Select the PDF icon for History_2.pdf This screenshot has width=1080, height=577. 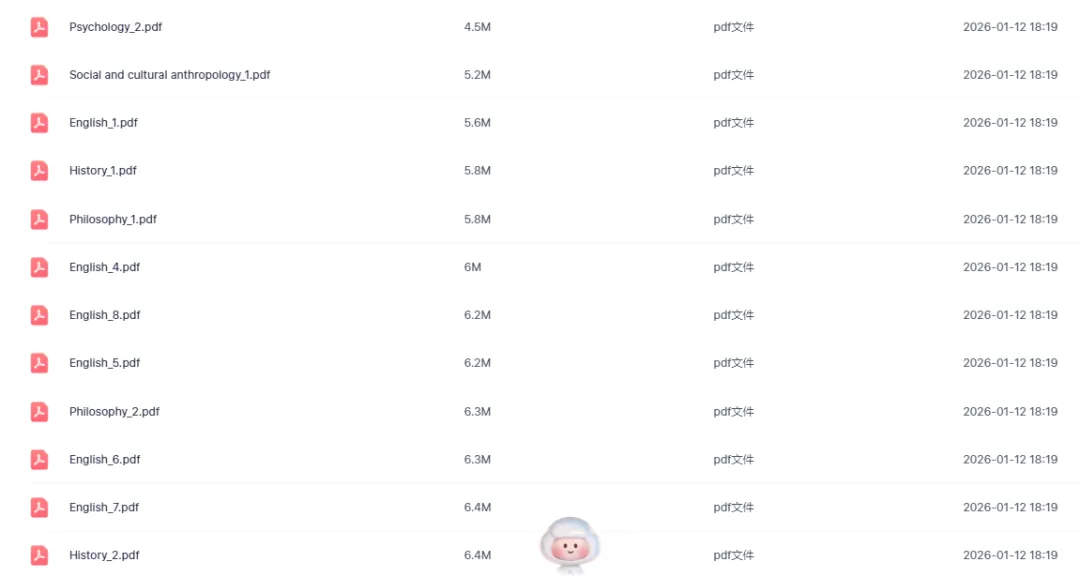coord(39,556)
